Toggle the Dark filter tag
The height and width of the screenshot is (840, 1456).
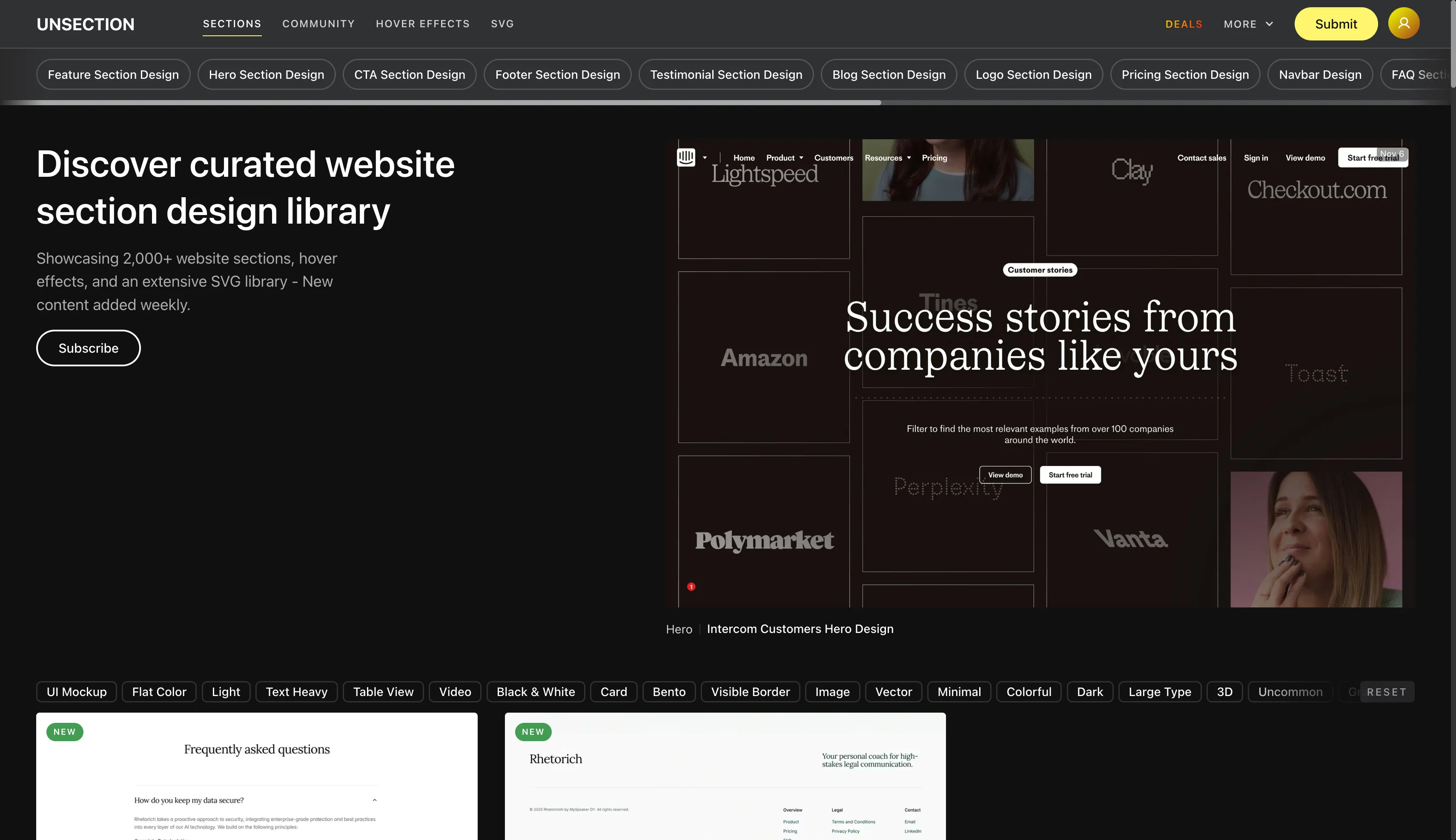(1089, 692)
